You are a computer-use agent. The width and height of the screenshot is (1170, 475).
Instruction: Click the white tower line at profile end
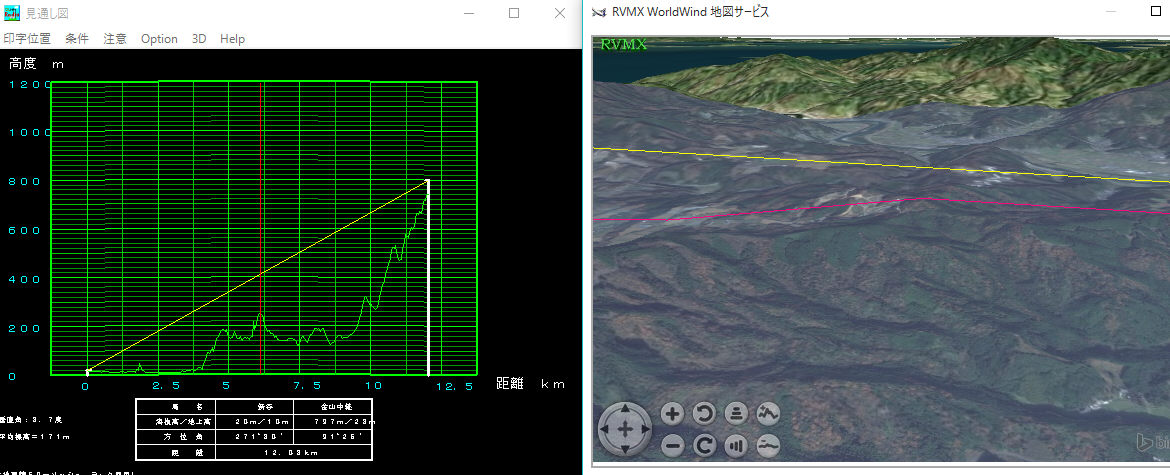click(428, 280)
